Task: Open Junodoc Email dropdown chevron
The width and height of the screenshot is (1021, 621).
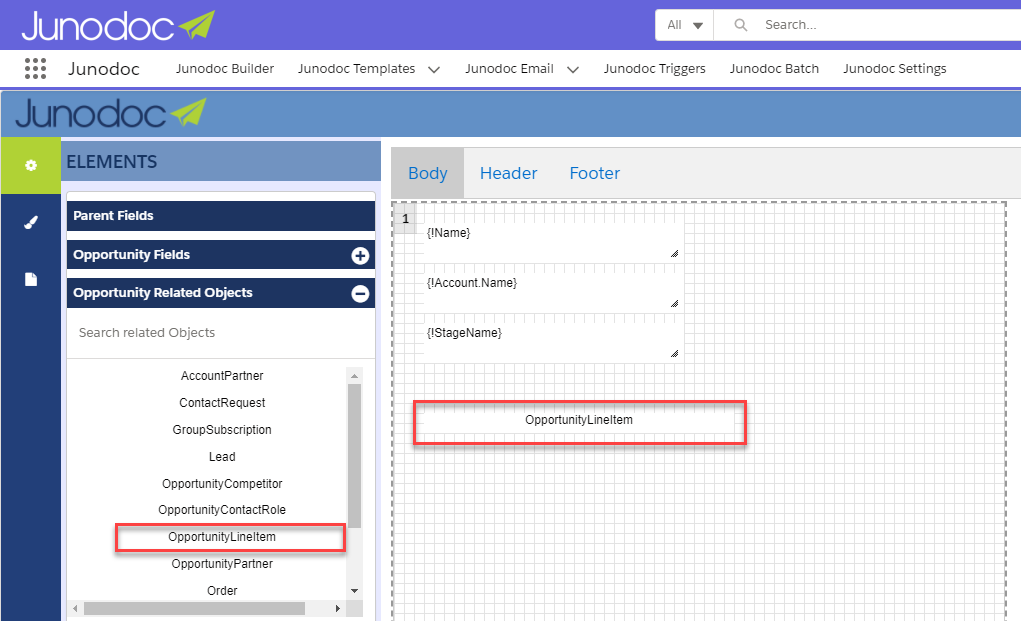Action: [572, 69]
